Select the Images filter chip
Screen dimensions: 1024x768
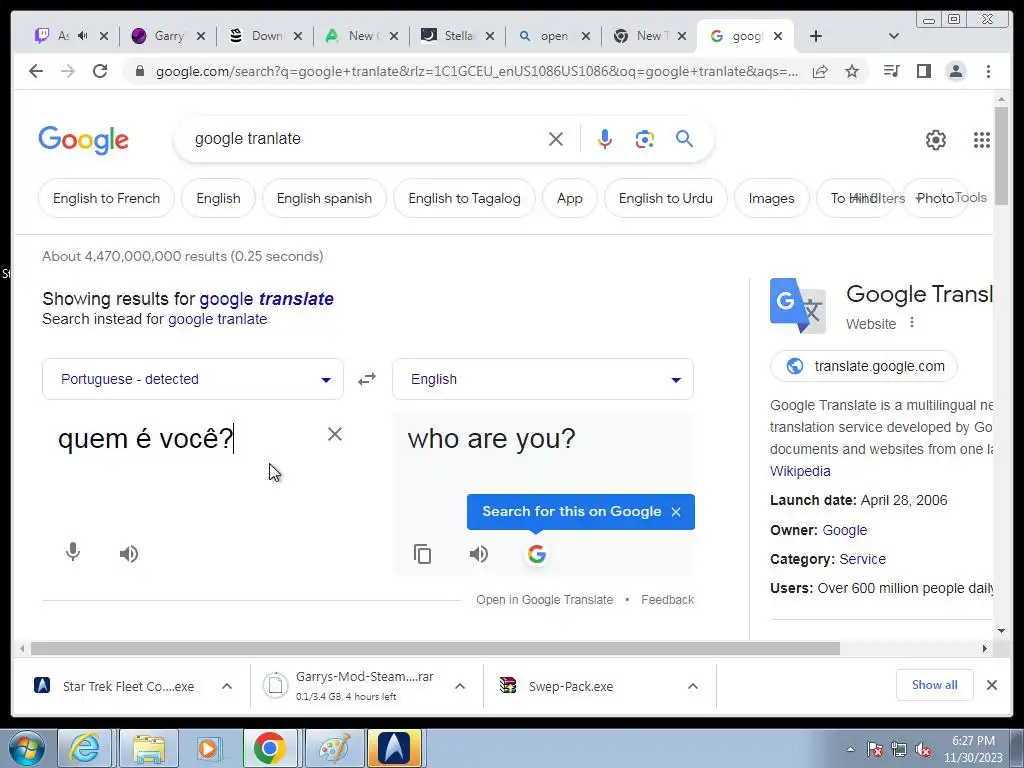pyautogui.click(x=771, y=198)
